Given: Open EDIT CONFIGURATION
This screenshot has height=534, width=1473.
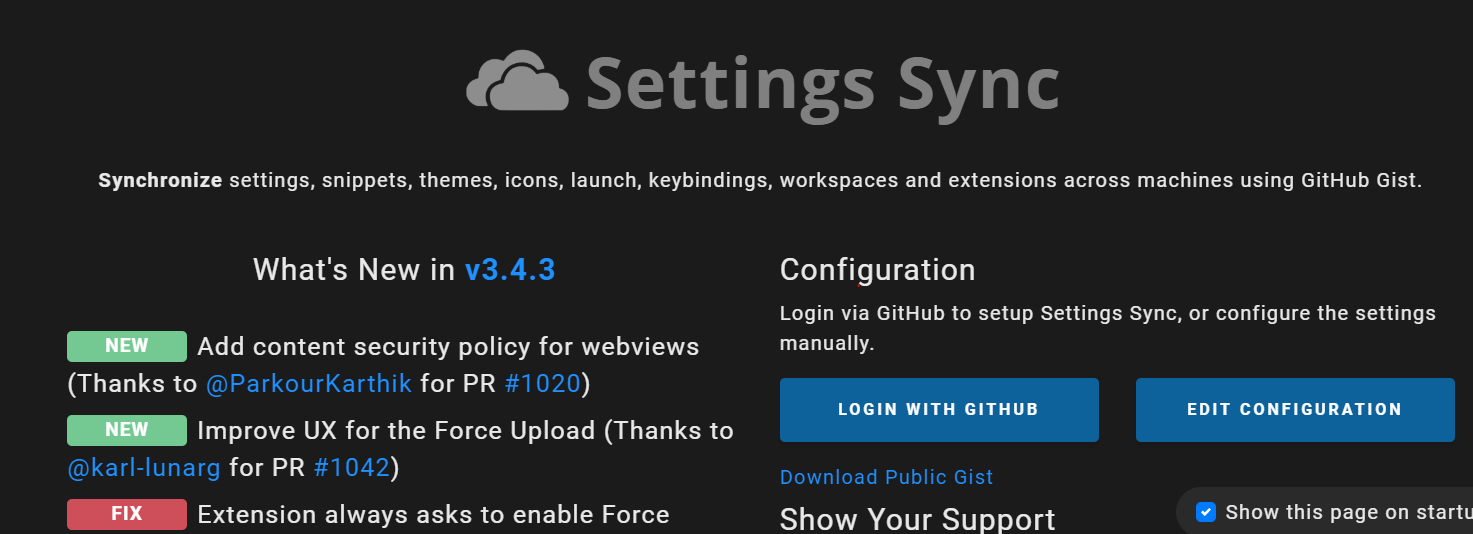Looking at the screenshot, I should click(1295, 410).
